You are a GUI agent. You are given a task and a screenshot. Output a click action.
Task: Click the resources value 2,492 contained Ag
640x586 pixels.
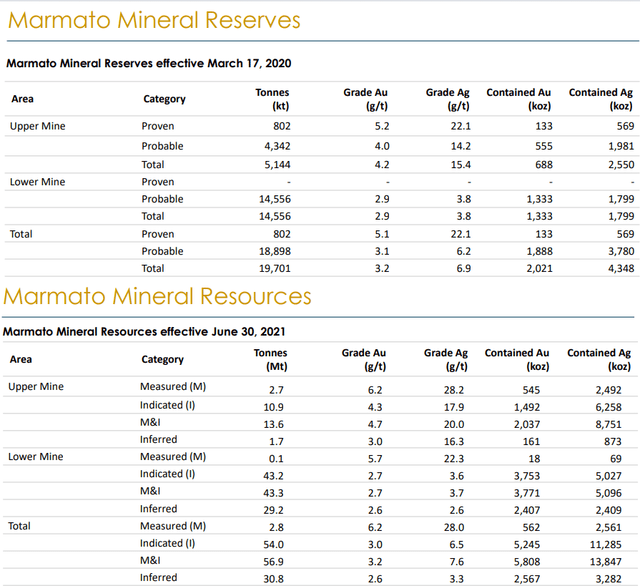[609, 390]
